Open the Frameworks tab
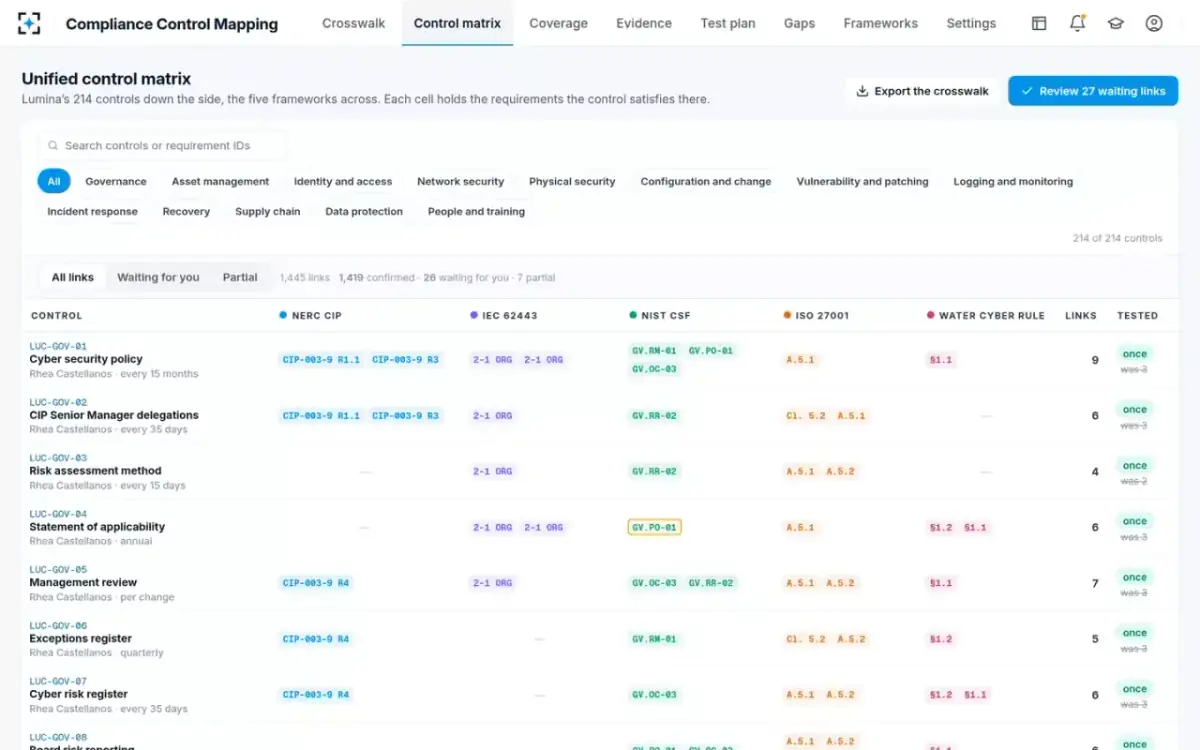Viewport: 1200px width, 750px height. pos(880,23)
